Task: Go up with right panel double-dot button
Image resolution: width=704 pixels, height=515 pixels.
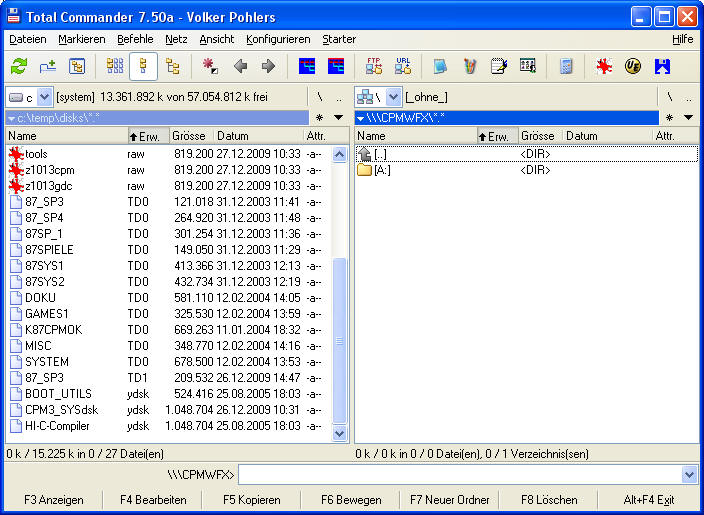Action: (x=689, y=97)
